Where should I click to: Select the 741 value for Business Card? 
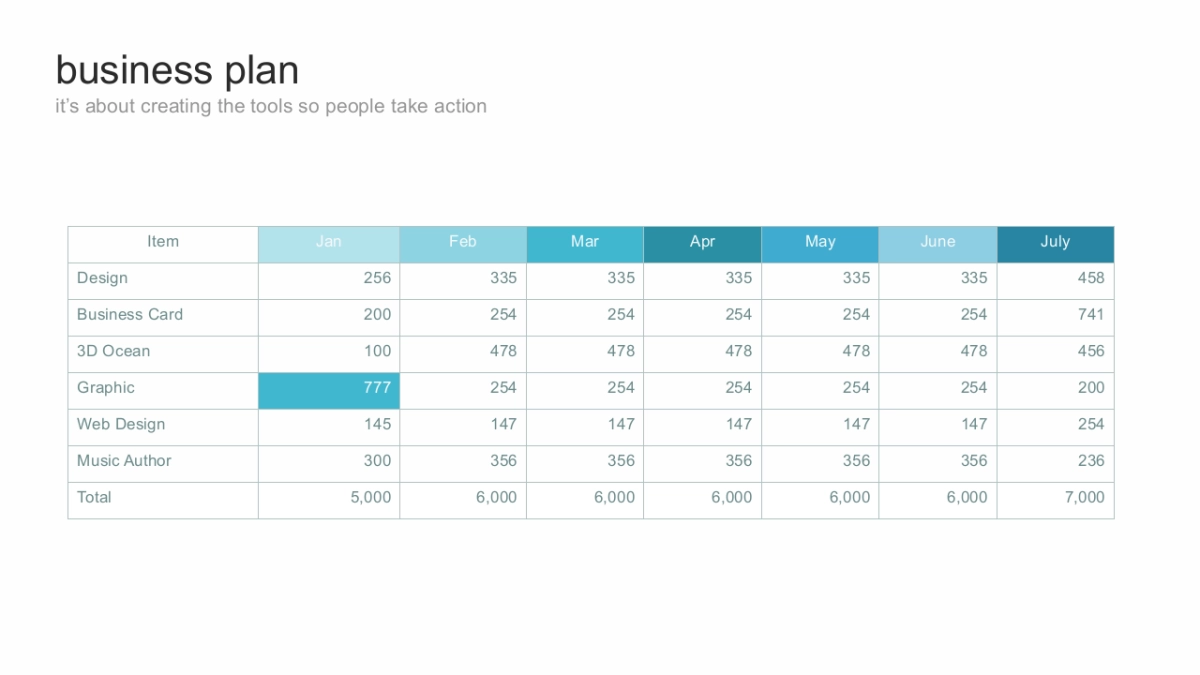click(1091, 314)
